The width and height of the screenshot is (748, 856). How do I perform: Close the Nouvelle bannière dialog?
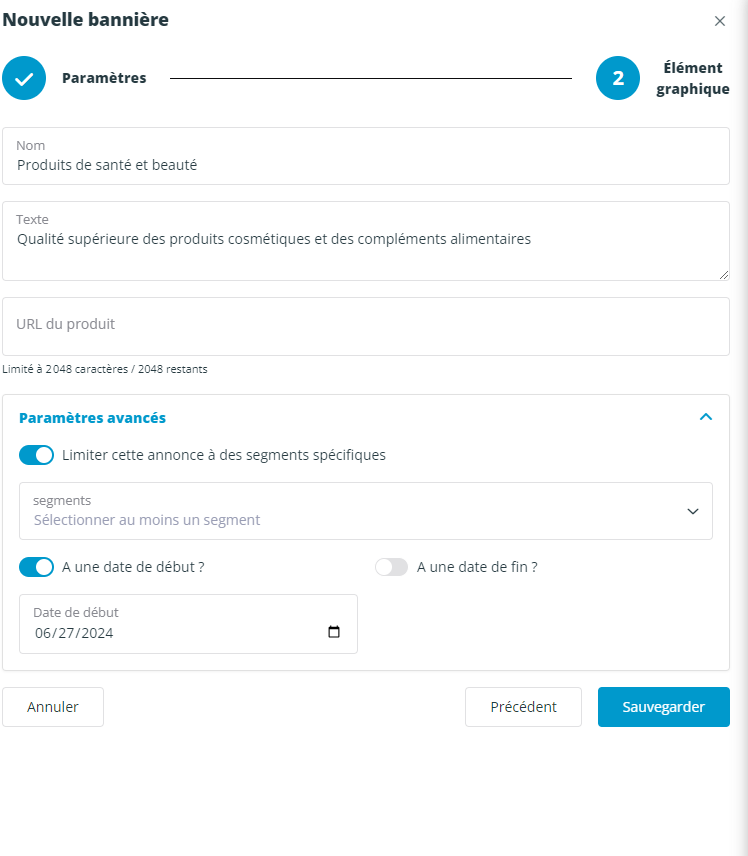(720, 21)
